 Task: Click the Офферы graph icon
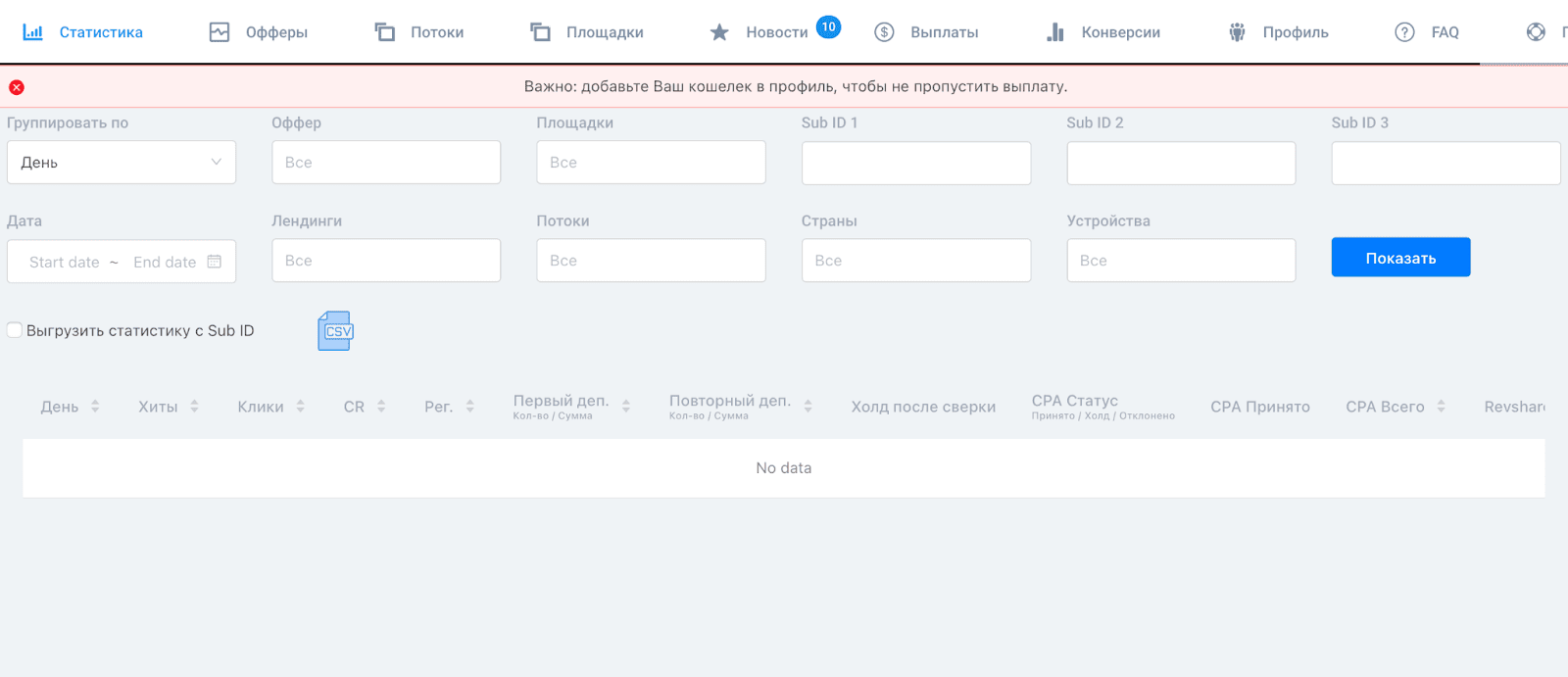point(220,32)
